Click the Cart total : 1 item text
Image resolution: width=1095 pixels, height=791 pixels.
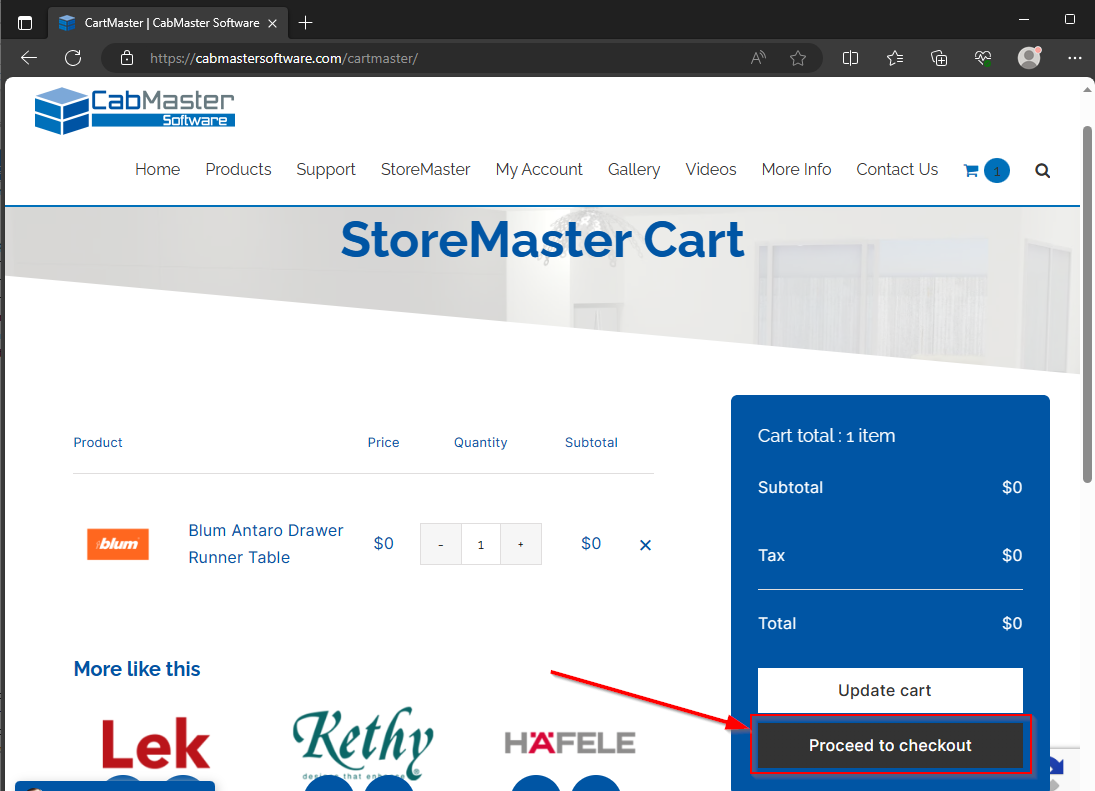coord(826,436)
